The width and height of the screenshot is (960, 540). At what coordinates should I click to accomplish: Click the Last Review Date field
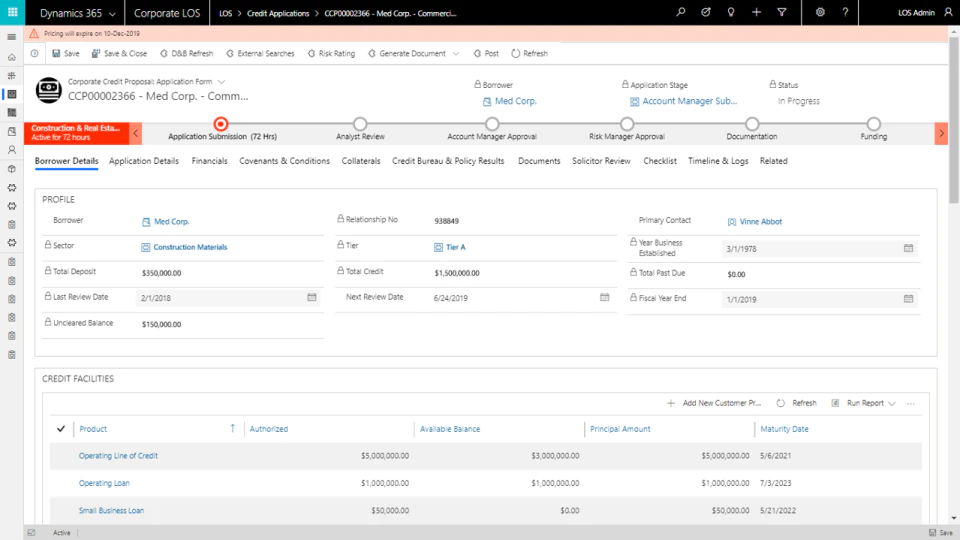(227, 298)
